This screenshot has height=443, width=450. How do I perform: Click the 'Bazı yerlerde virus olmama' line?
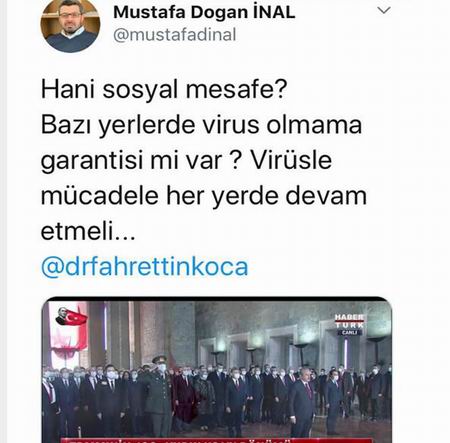click(201, 125)
